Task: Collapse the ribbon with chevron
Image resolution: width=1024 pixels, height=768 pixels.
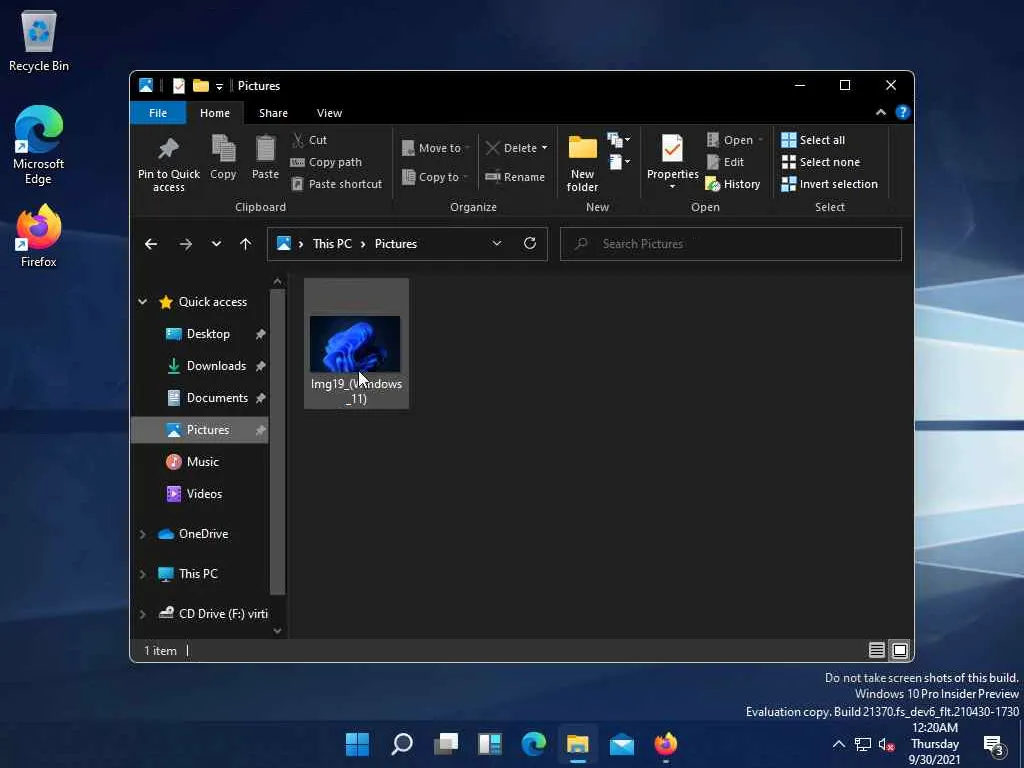Action: coord(880,112)
